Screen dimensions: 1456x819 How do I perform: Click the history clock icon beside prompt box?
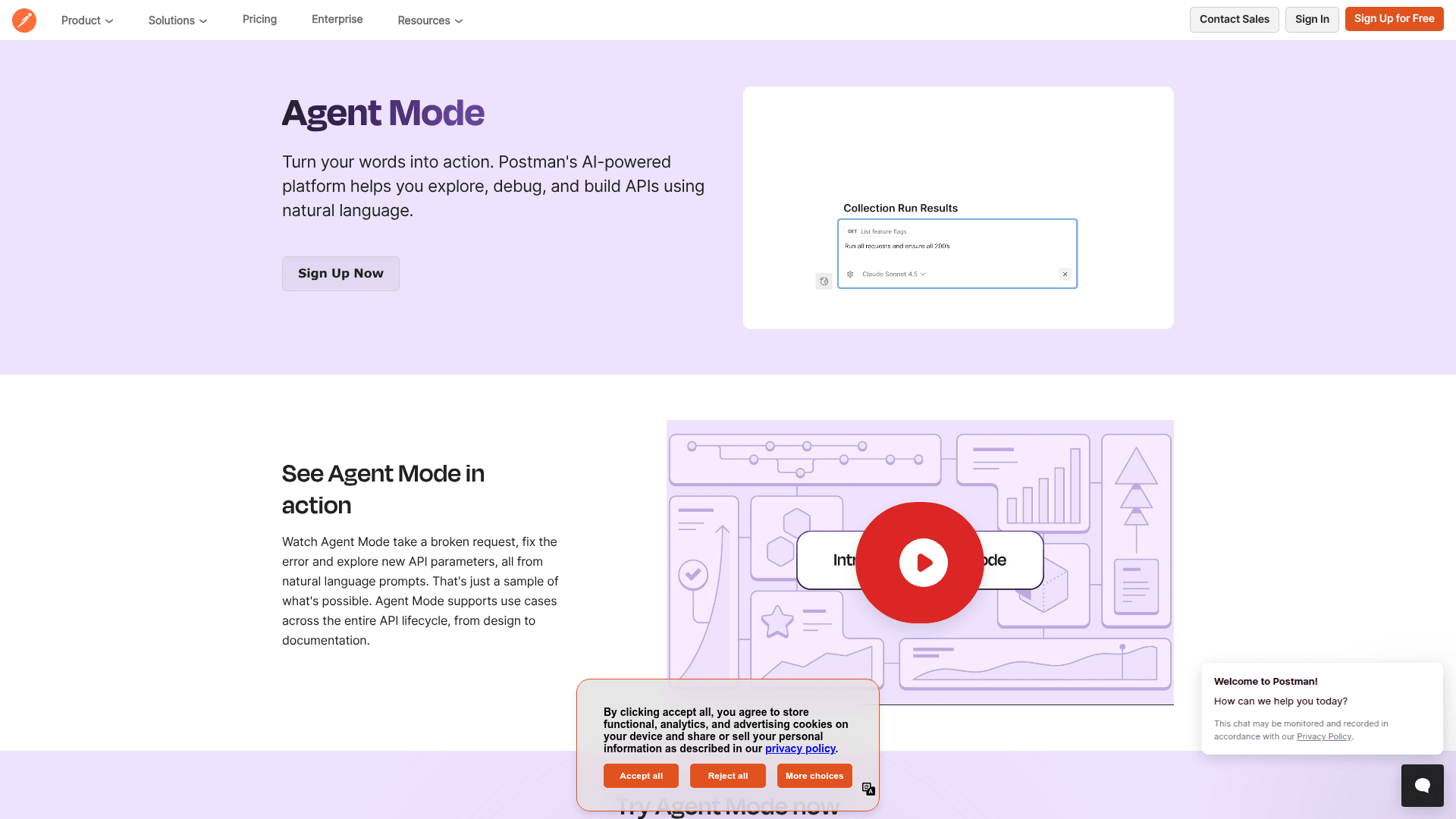824,281
